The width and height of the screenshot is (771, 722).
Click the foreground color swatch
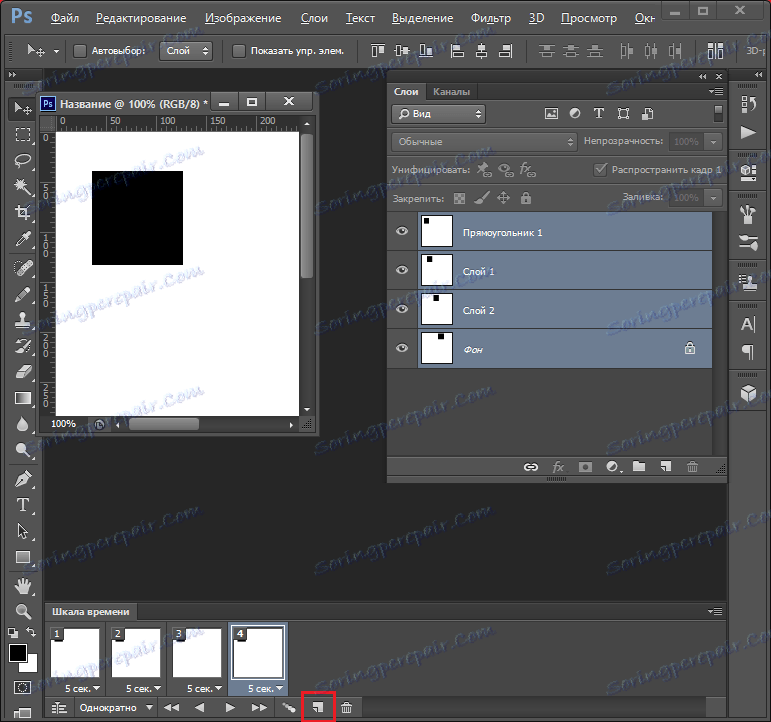18,654
